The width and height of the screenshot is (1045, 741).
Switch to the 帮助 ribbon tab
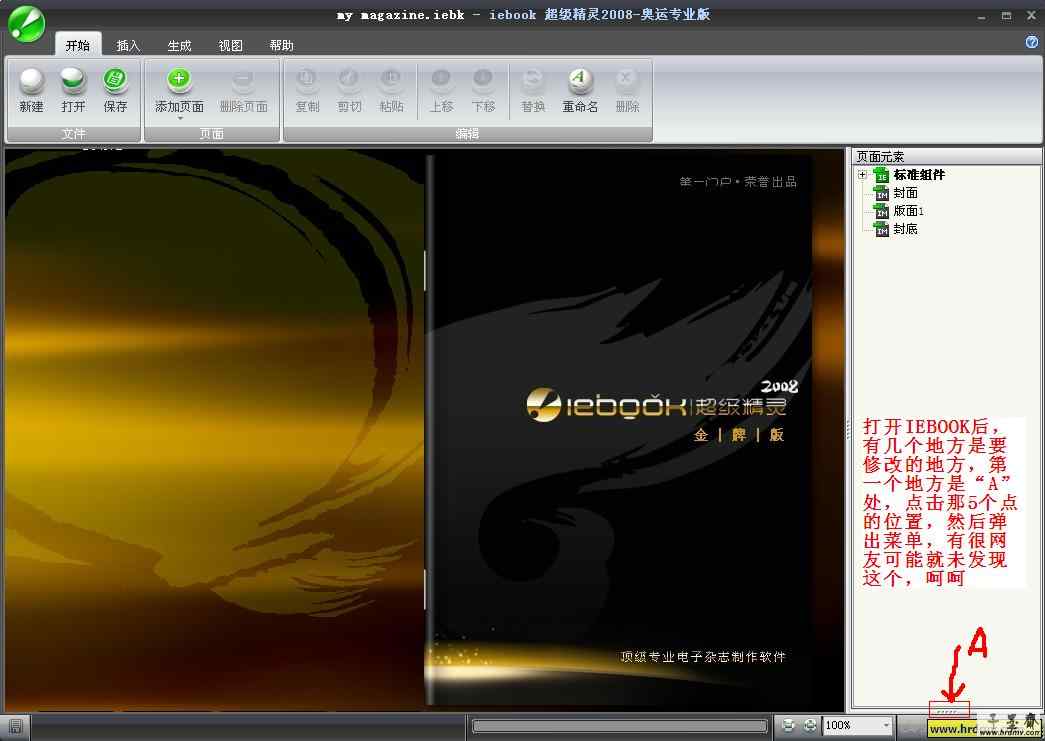(x=281, y=45)
